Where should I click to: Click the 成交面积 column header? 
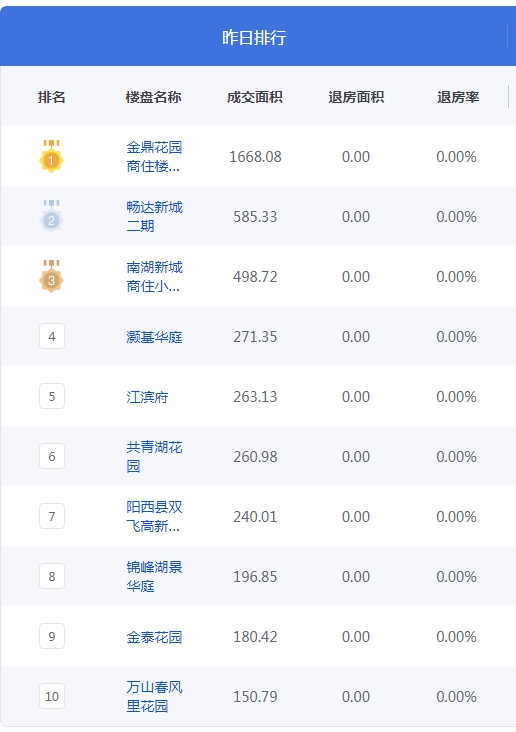[x=254, y=97]
